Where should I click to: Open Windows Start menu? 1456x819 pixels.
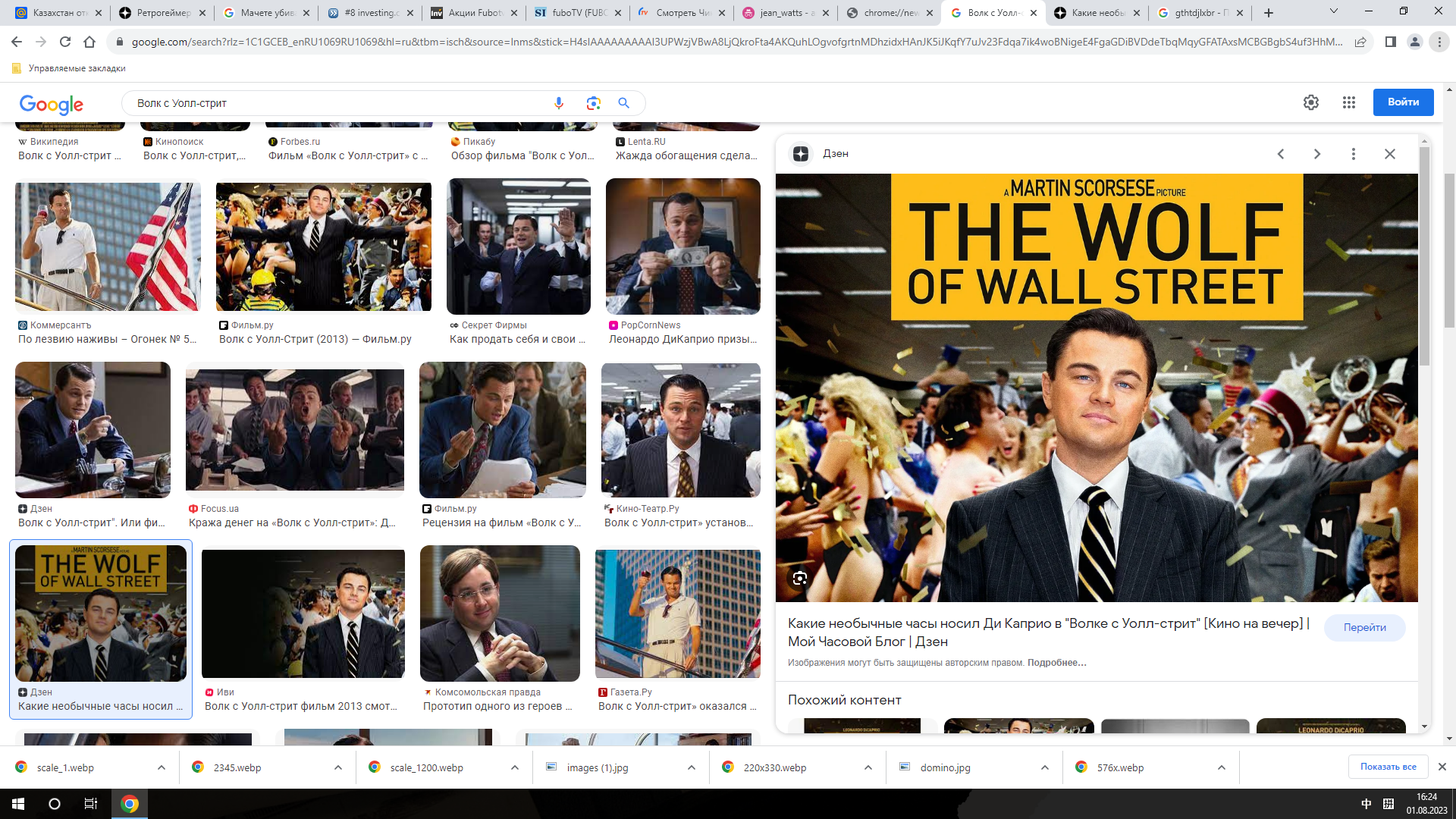(18, 804)
